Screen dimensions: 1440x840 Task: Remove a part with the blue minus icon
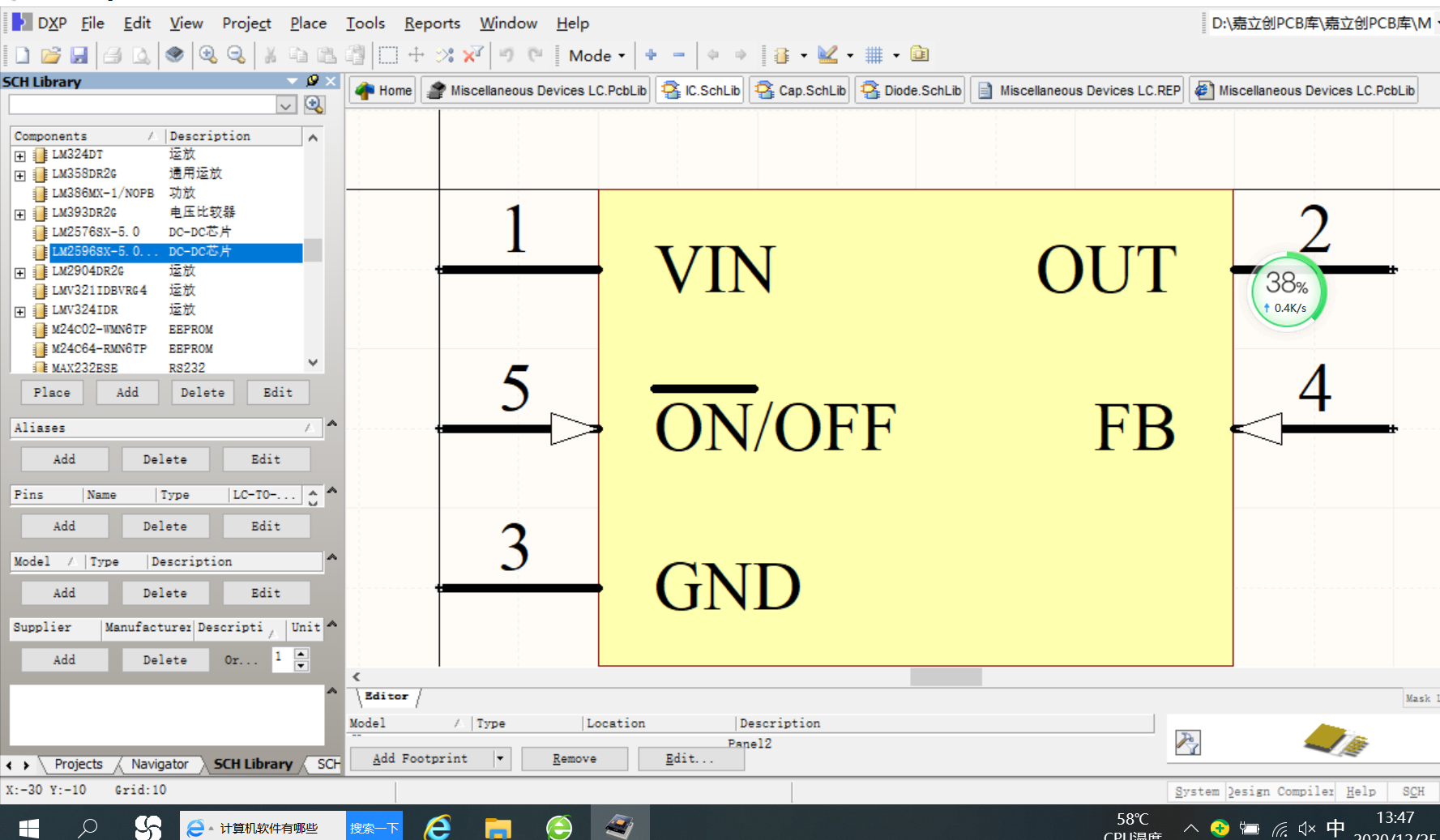[679, 55]
